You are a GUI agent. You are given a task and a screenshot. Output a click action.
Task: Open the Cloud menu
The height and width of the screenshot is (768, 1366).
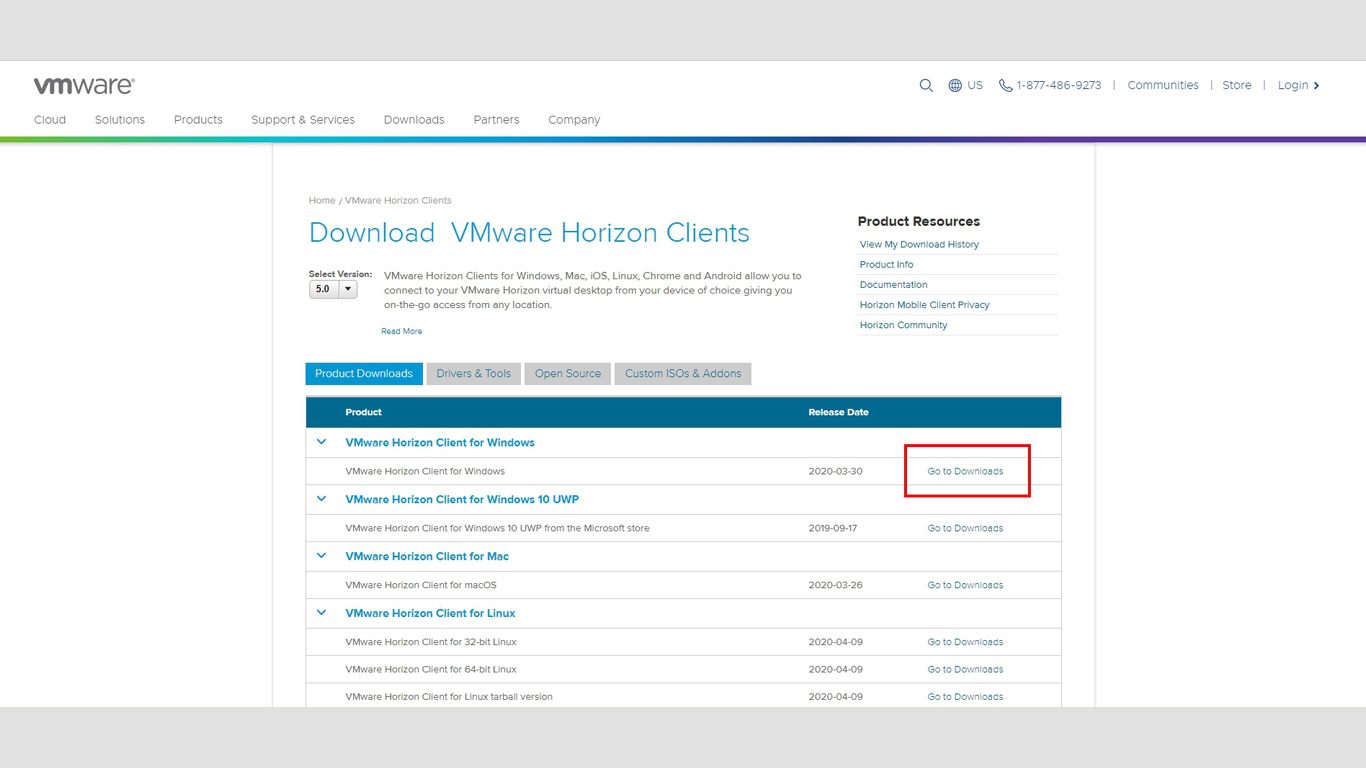(50, 120)
